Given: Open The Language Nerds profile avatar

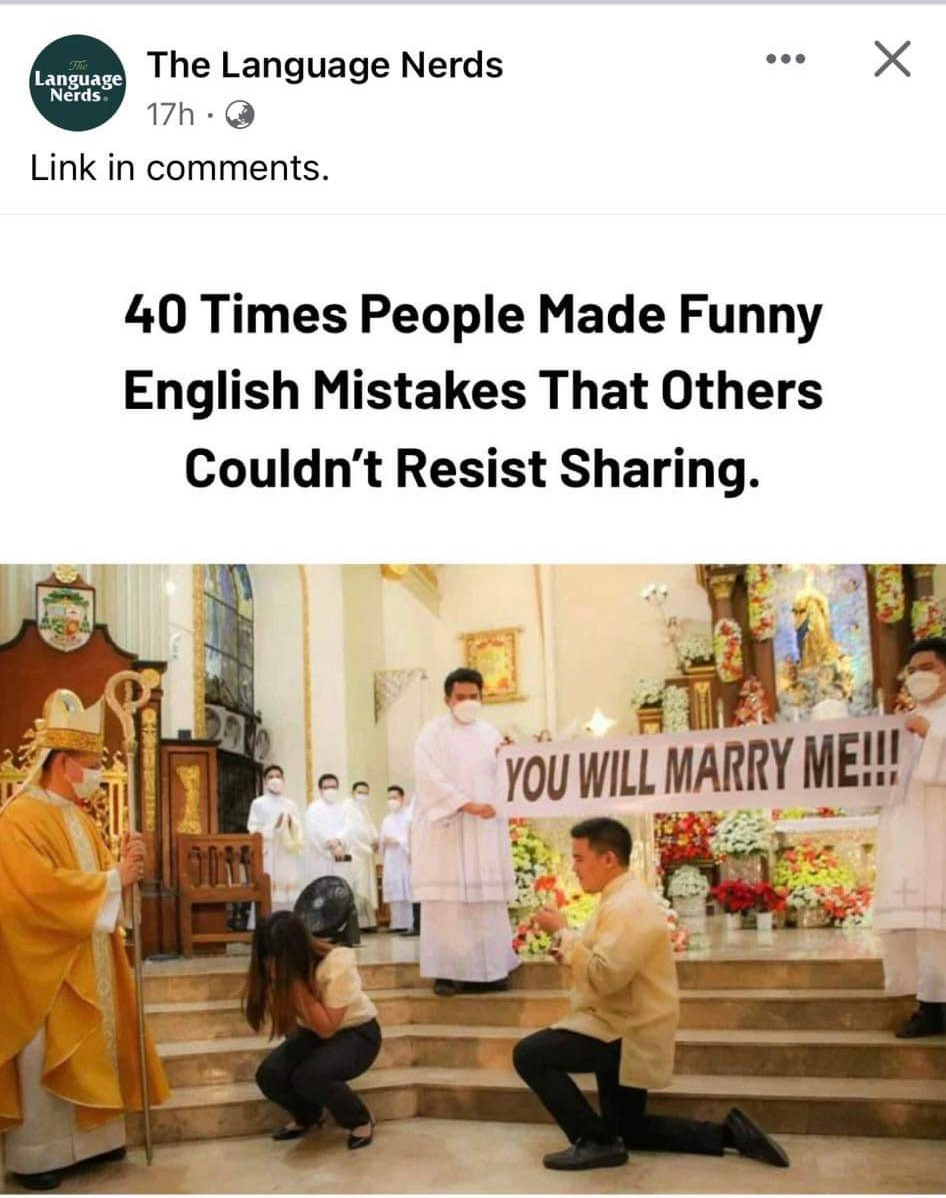Looking at the screenshot, I should coord(77,83).
